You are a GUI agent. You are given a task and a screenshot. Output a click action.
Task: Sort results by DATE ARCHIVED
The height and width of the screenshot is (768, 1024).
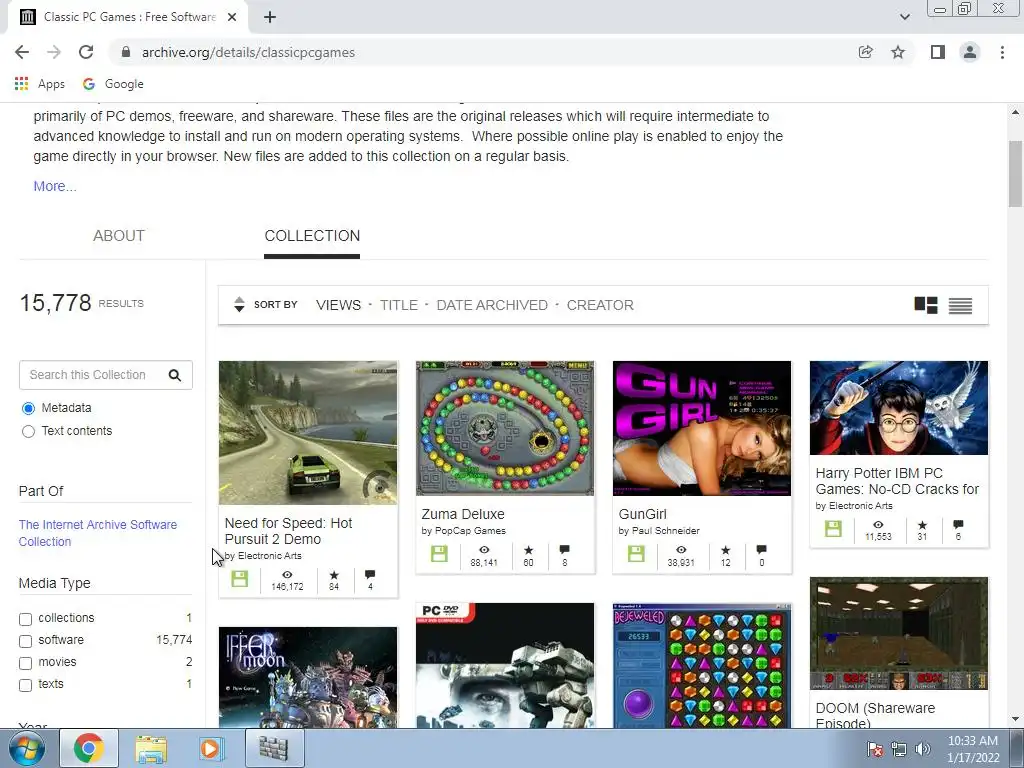pos(492,305)
